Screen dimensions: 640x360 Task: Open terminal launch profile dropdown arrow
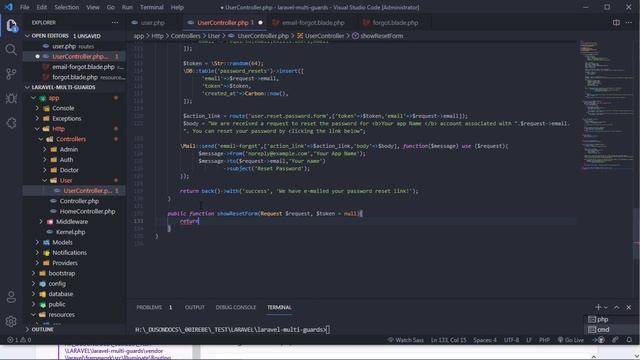(x=606, y=307)
